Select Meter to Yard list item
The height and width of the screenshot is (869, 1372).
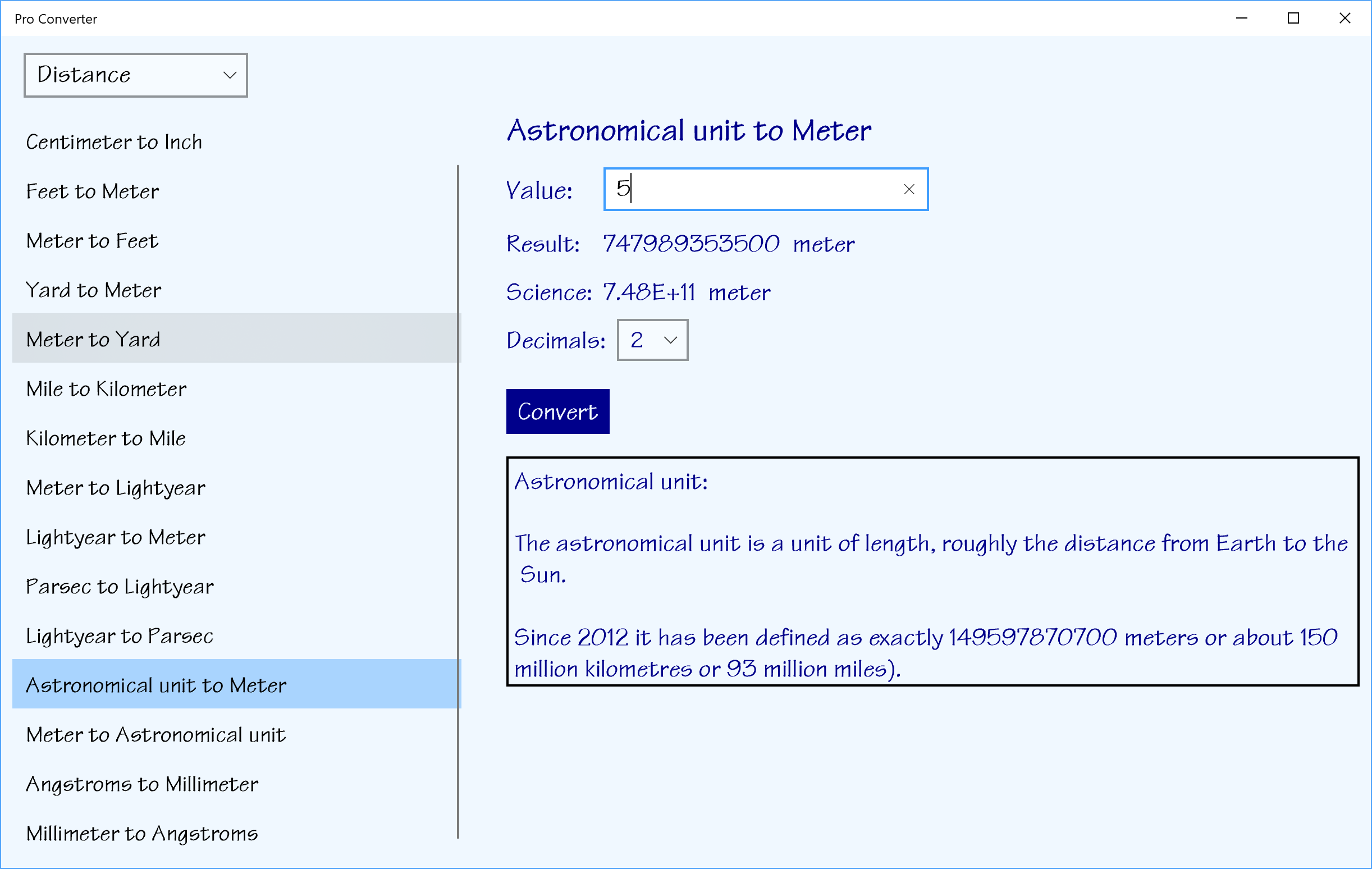point(93,340)
